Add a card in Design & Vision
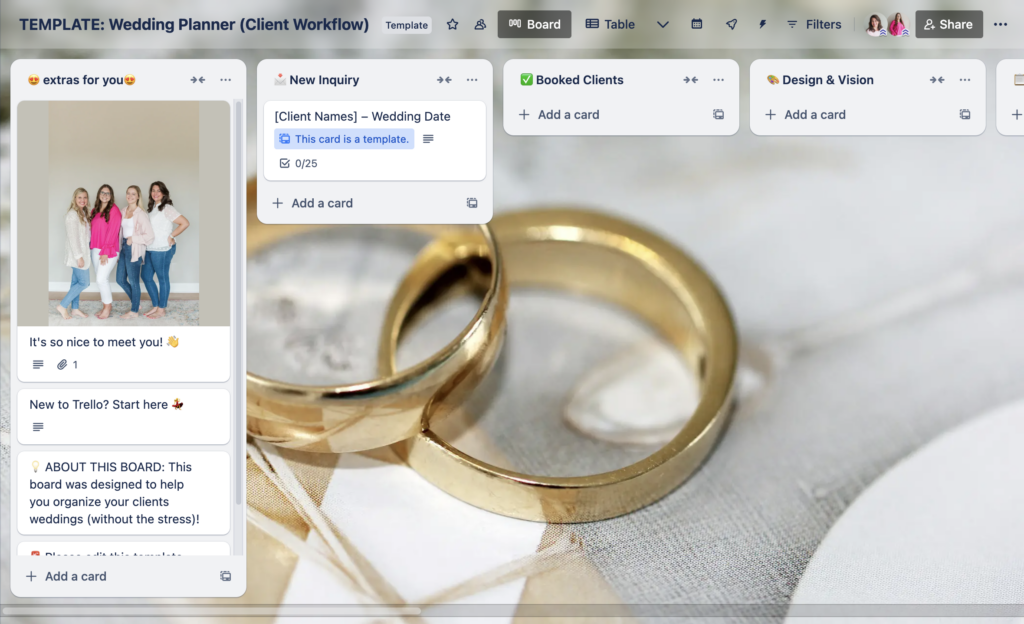This screenshot has width=1024, height=624. (805, 114)
